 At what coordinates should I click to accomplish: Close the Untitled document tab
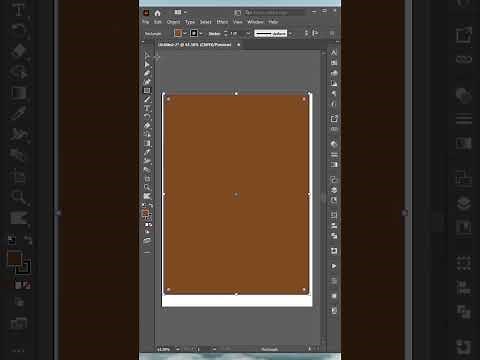pyautogui.click(x=238, y=44)
